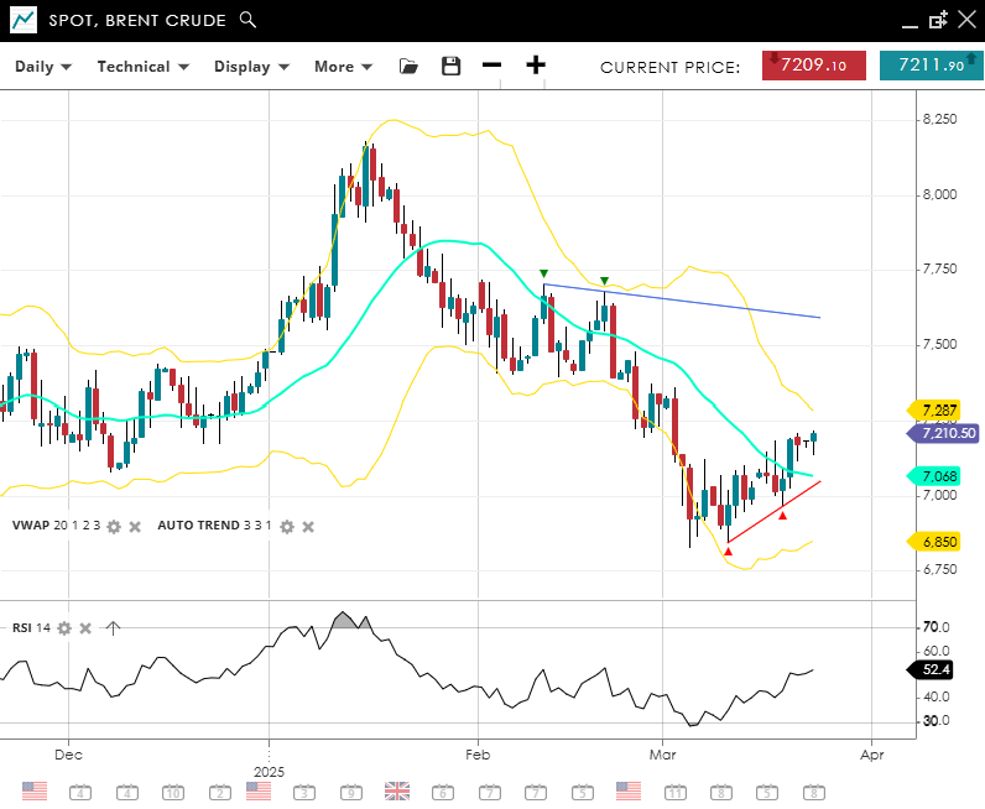Click the save chart floppy icon

pyautogui.click(x=451, y=66)
